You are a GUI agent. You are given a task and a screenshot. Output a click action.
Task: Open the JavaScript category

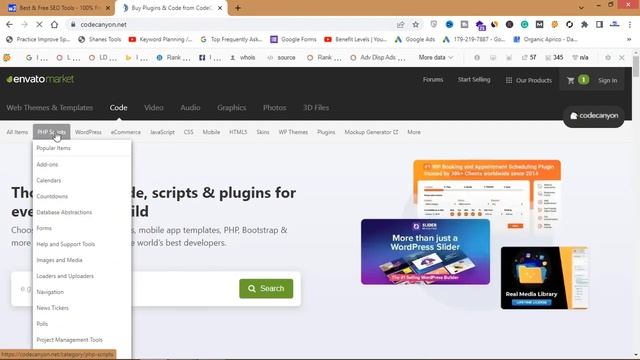[x=162, y=132]
